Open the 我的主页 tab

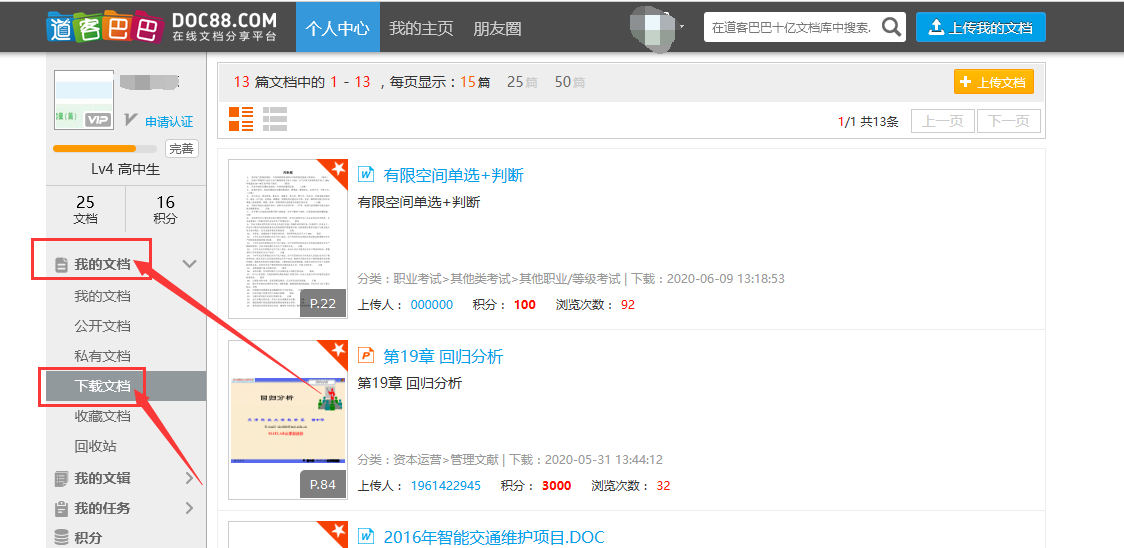point(420,28)
